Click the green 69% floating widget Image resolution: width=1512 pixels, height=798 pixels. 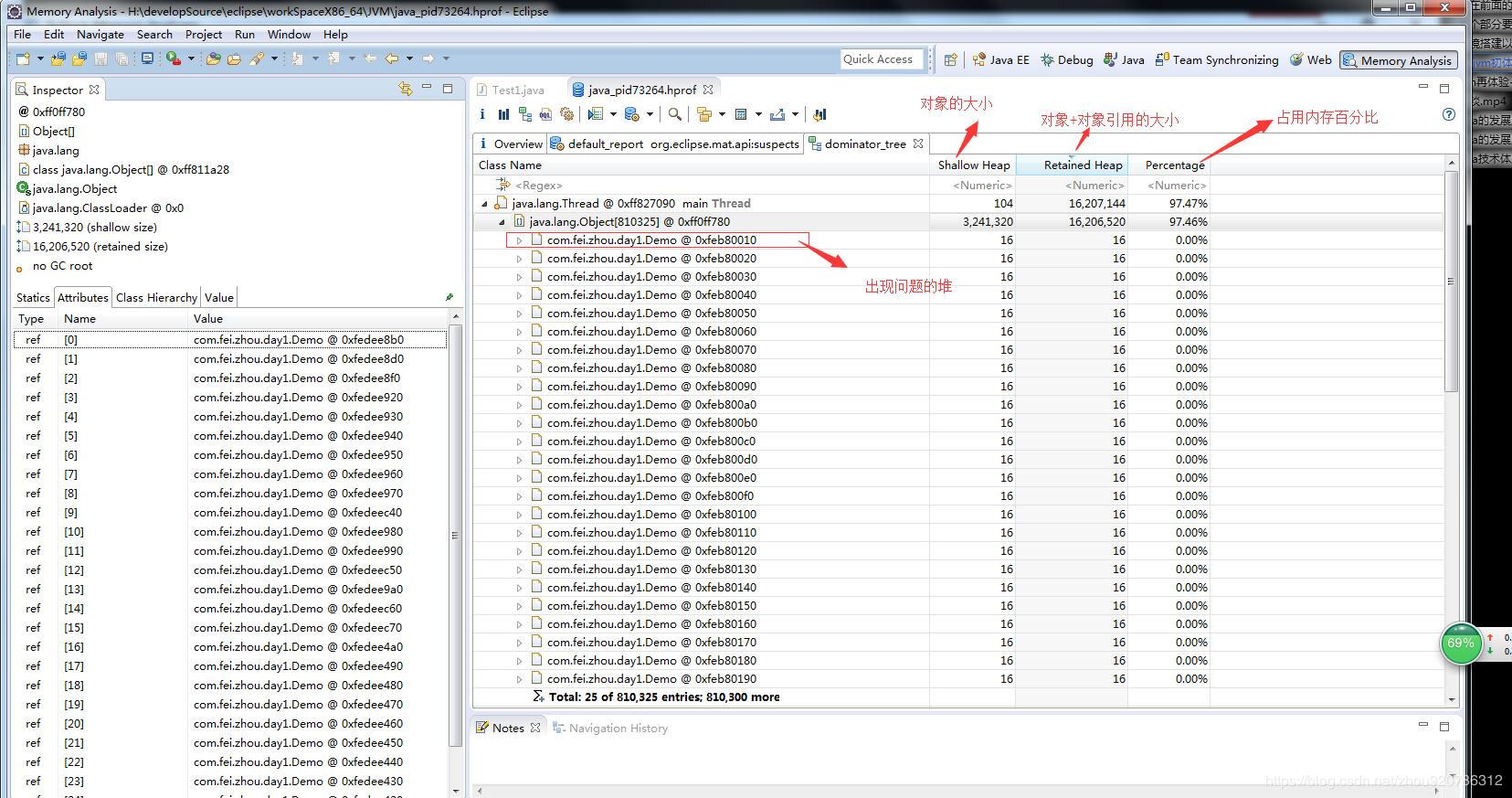pos(1460,644)
